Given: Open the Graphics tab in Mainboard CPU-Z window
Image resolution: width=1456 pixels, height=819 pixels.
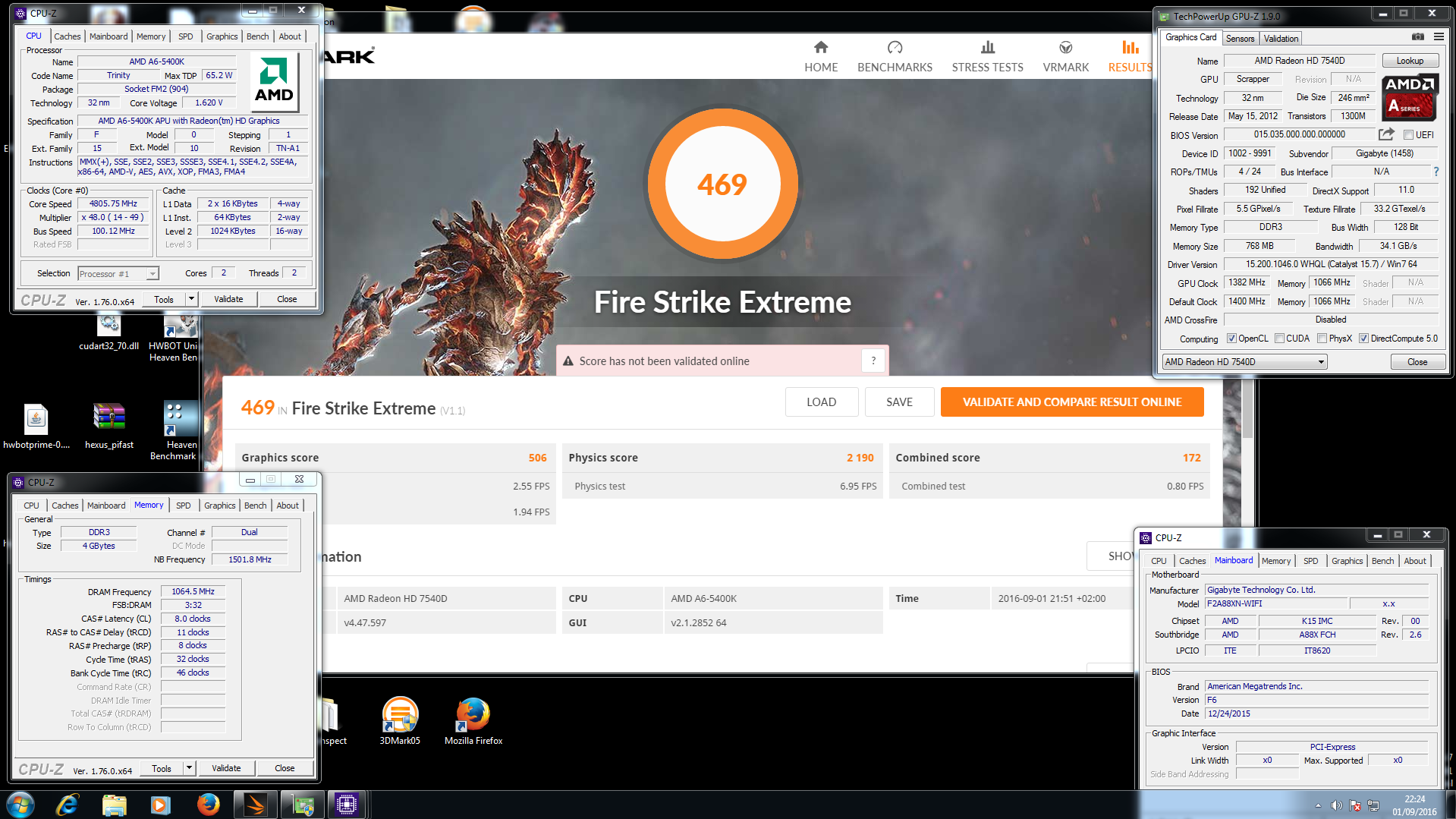Looking at the screenshot, I should [x=1347, y=561].
